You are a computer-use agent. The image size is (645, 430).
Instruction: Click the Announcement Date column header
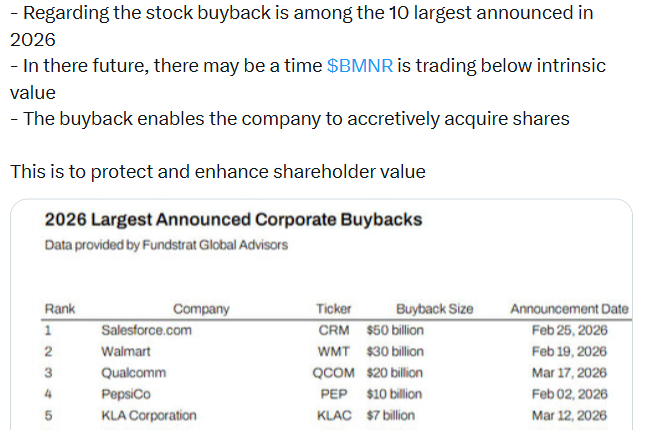[x=569, y=309]
